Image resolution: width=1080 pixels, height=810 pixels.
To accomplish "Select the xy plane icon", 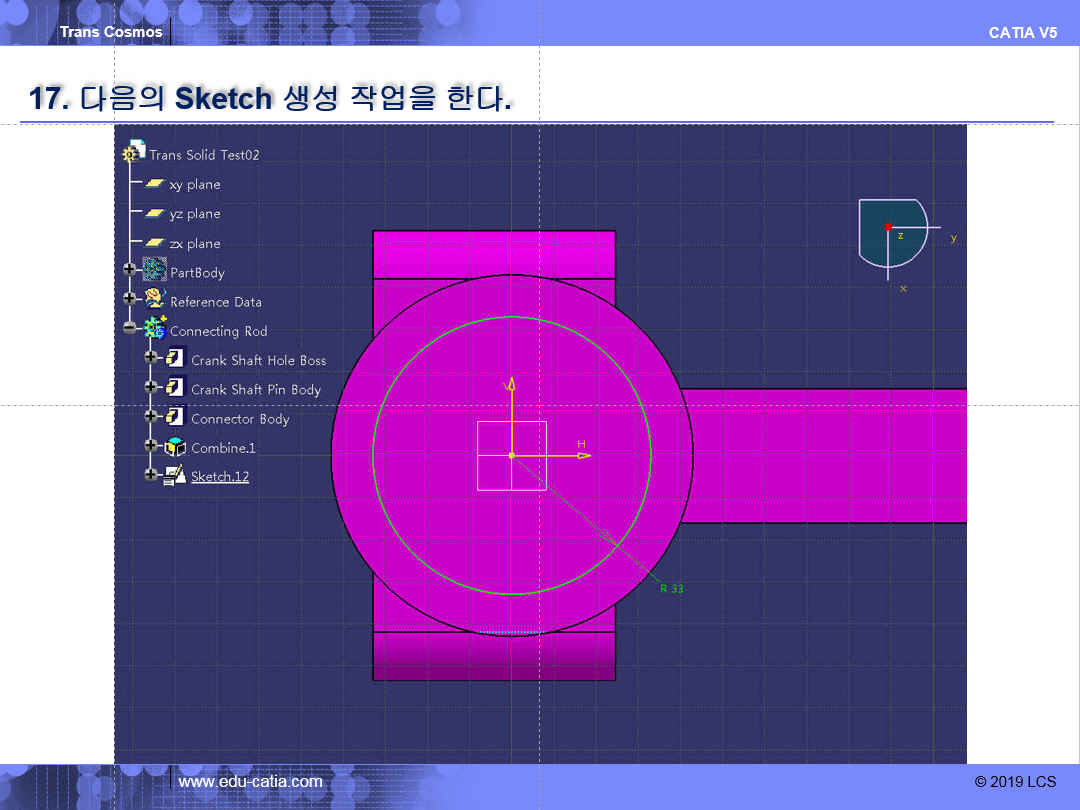I will [x=154, y=184].
